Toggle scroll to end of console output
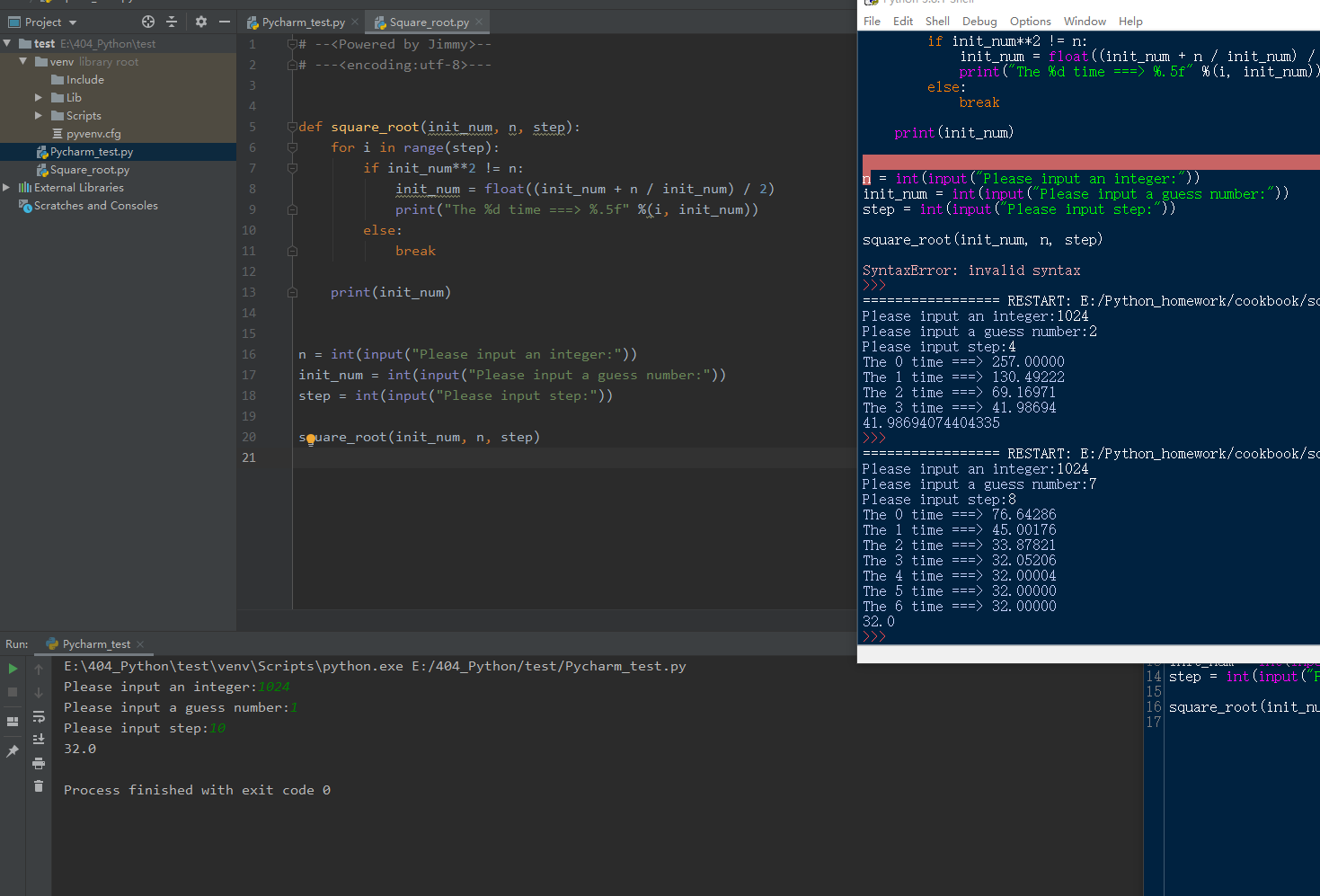Screen dimensions: 1320x896 pos(39,739)
